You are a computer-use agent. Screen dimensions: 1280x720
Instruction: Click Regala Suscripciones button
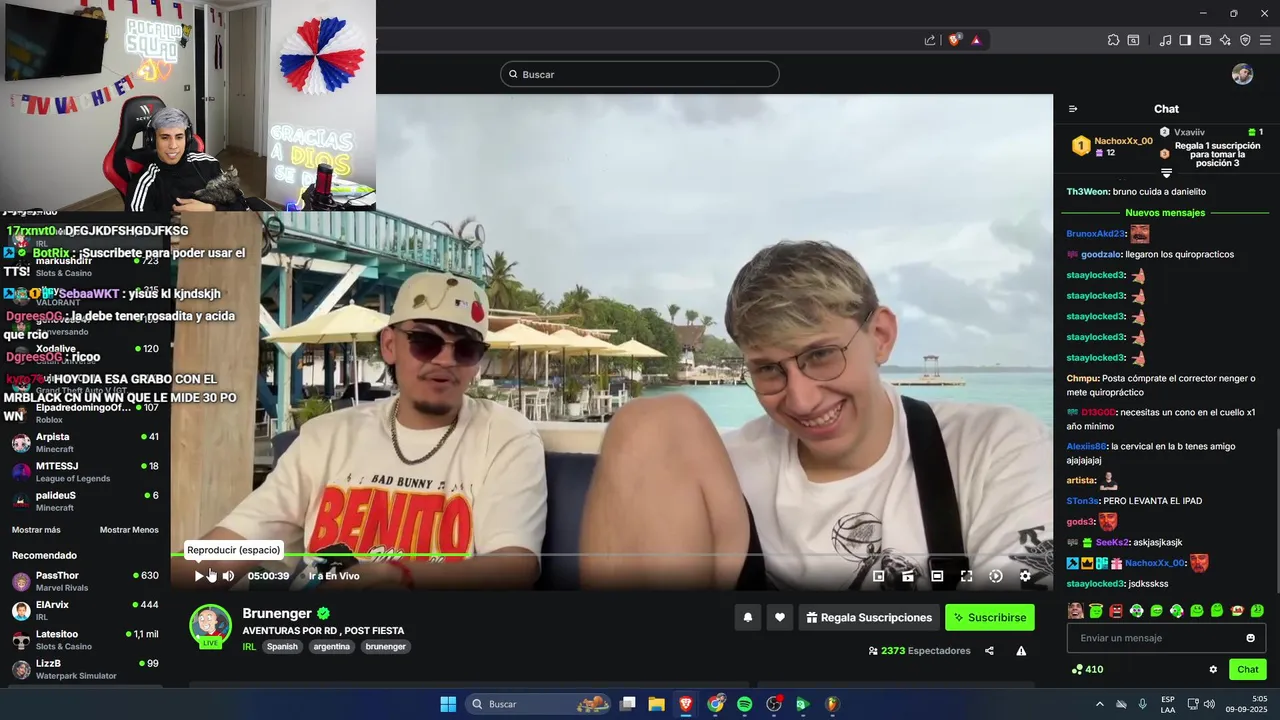(868, 618)
